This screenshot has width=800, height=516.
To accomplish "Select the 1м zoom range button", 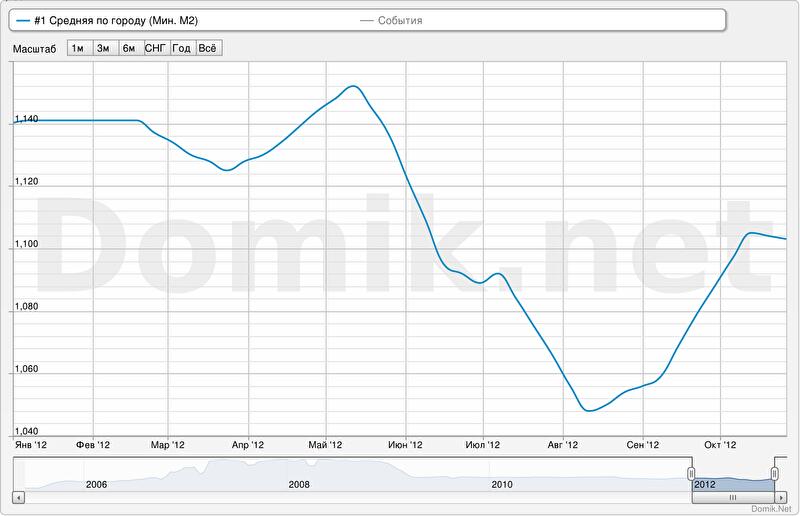I will [x=78, y=48].
